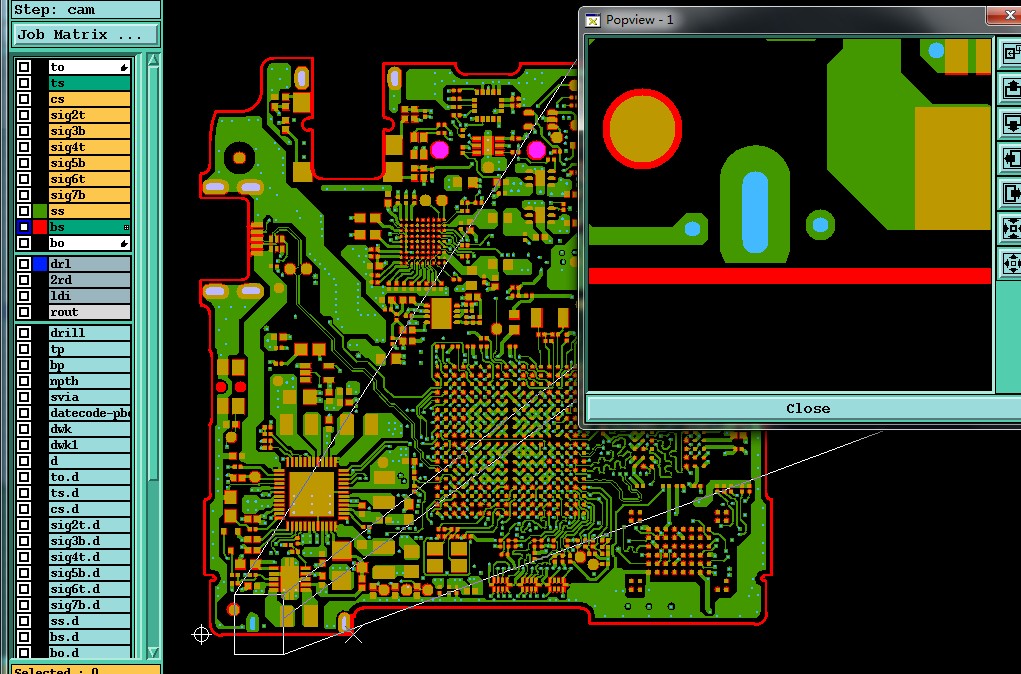The height and width of the screenshot is (674, 1021).
Task: Select the '2rd' drill layer row
Action: click(90, 280)
